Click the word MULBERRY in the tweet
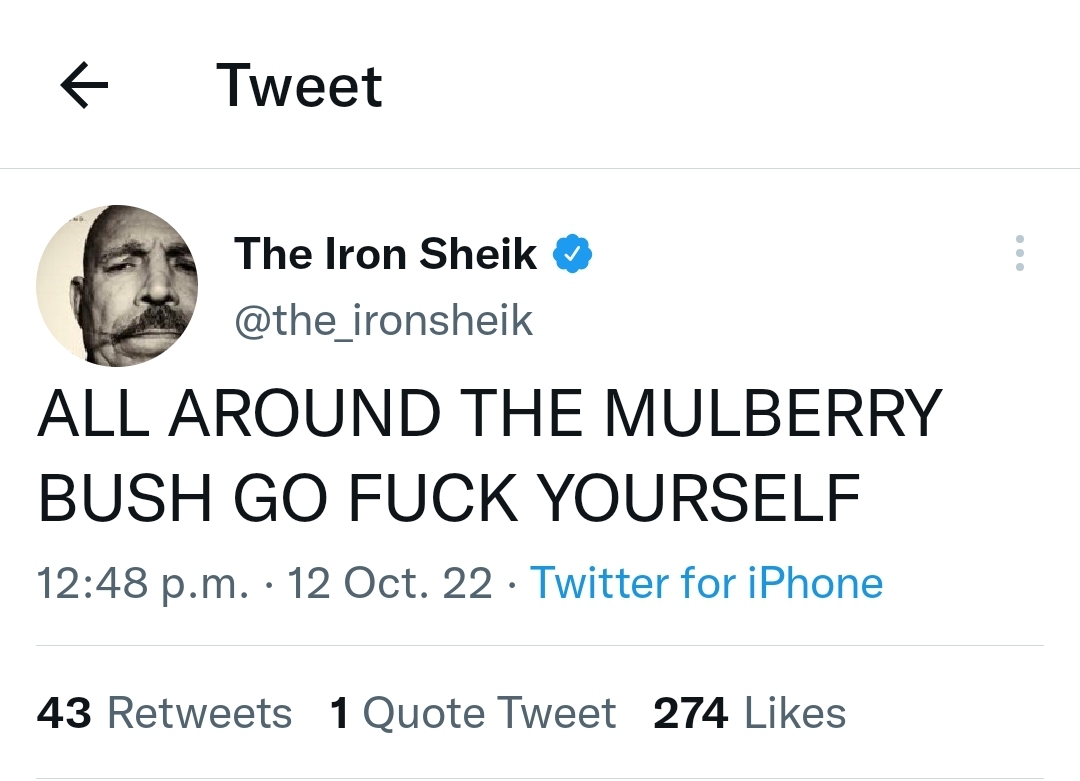The image size is (1080, 781). click(774, 413)
